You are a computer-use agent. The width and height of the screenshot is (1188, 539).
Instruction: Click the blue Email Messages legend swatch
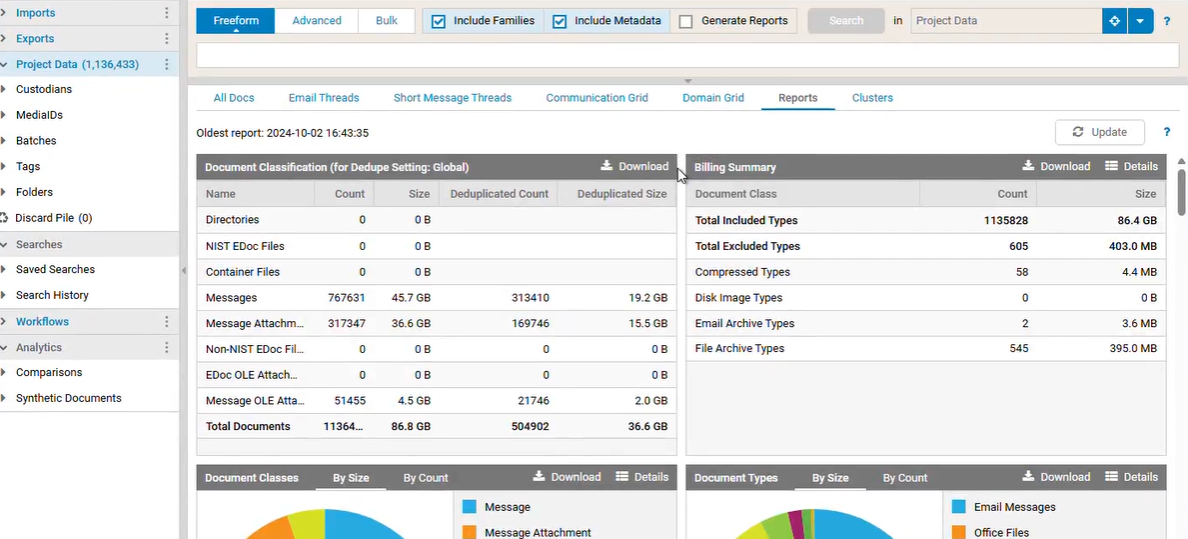tap(959, 507)
